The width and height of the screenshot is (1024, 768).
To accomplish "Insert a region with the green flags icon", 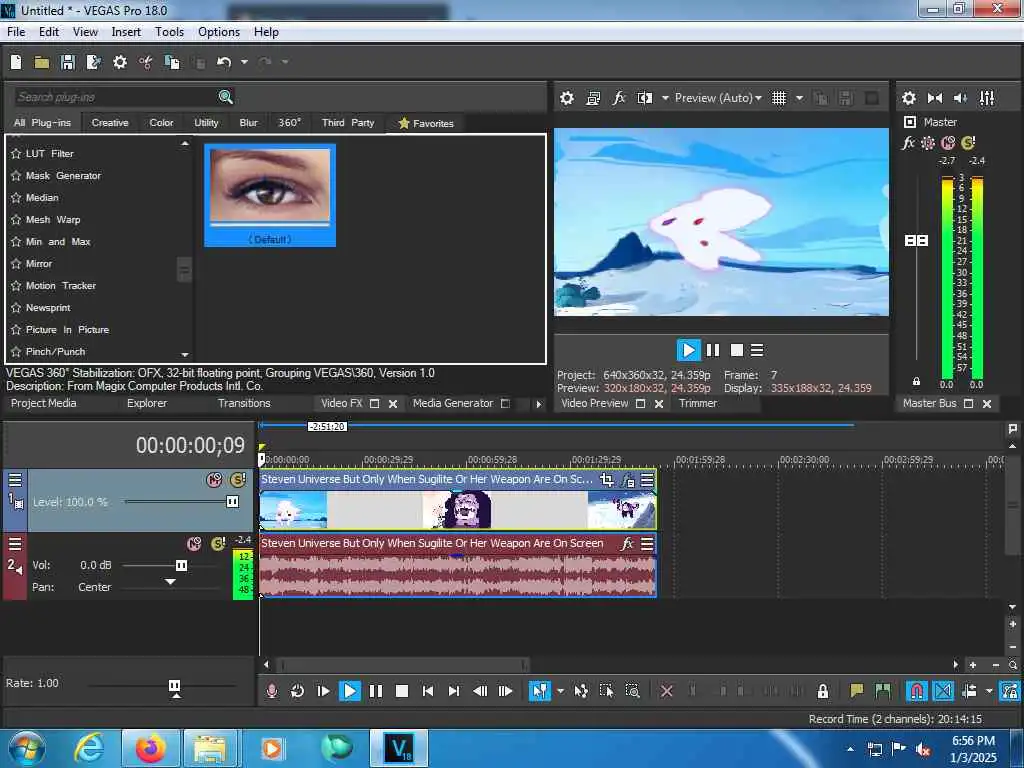I will tap(882, 691).
